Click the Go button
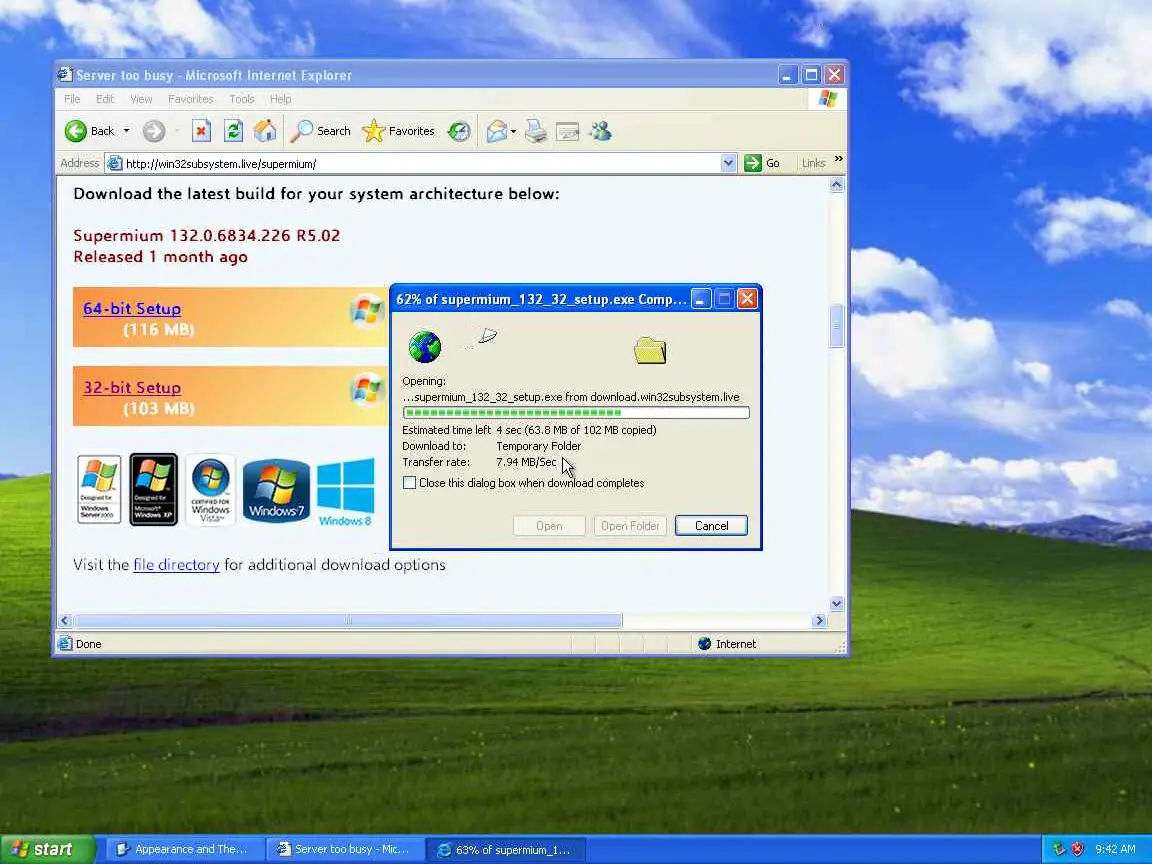 762,163
